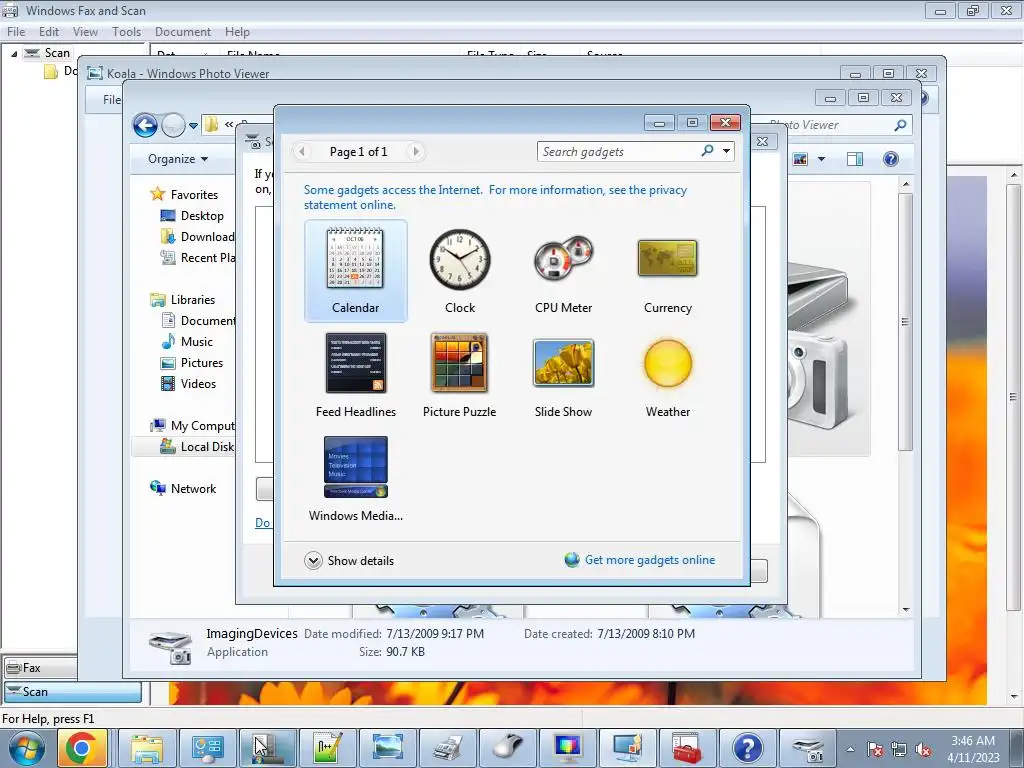Open Help and Support taskbar icon
The image size is (1024, 768).
coord(748,748)
